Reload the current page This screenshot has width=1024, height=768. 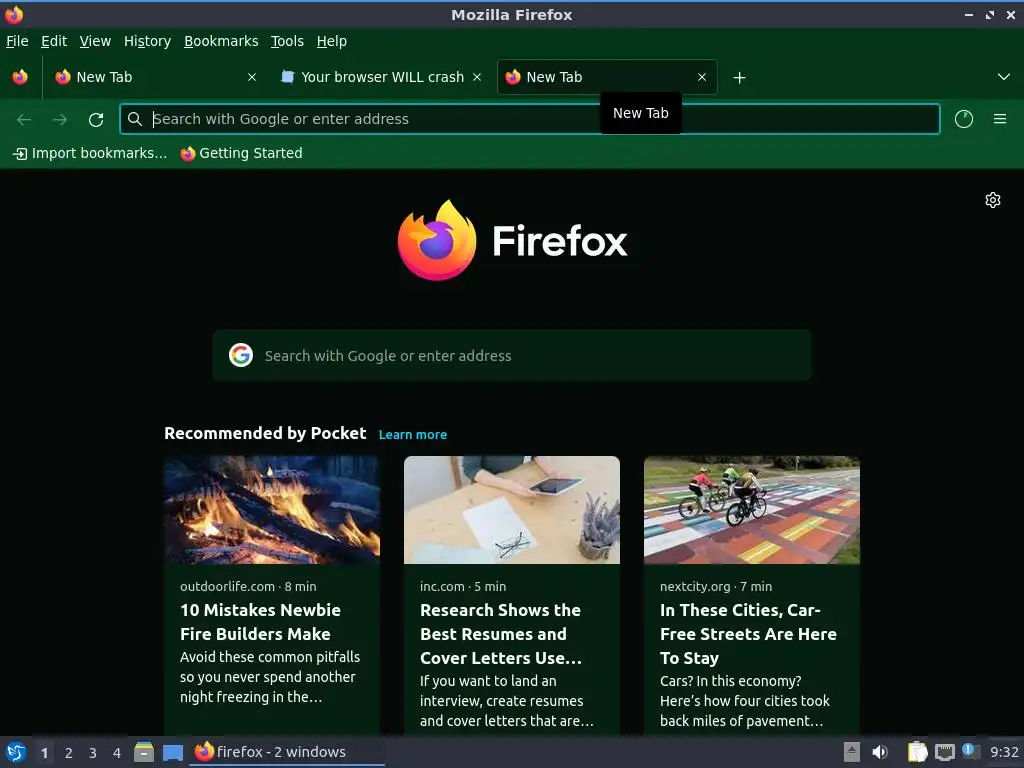click(x=96, y=120)
